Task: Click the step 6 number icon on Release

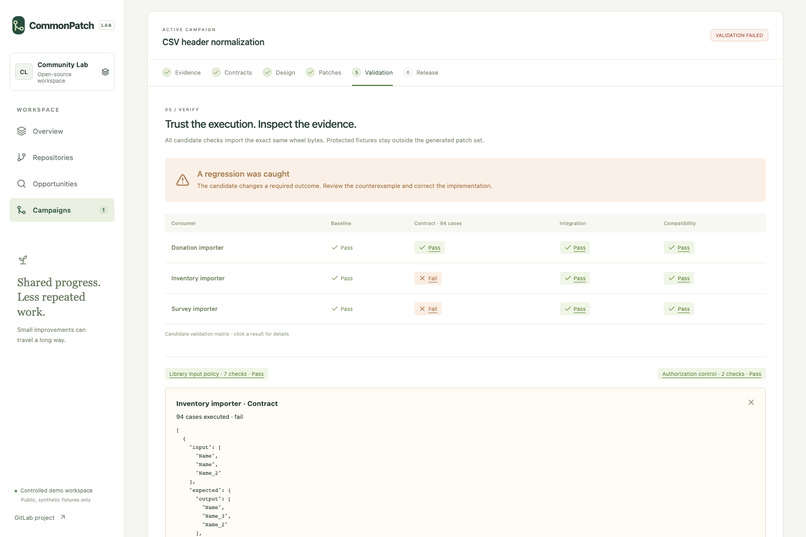Action: pyautogui.click(x=408, y=72)
